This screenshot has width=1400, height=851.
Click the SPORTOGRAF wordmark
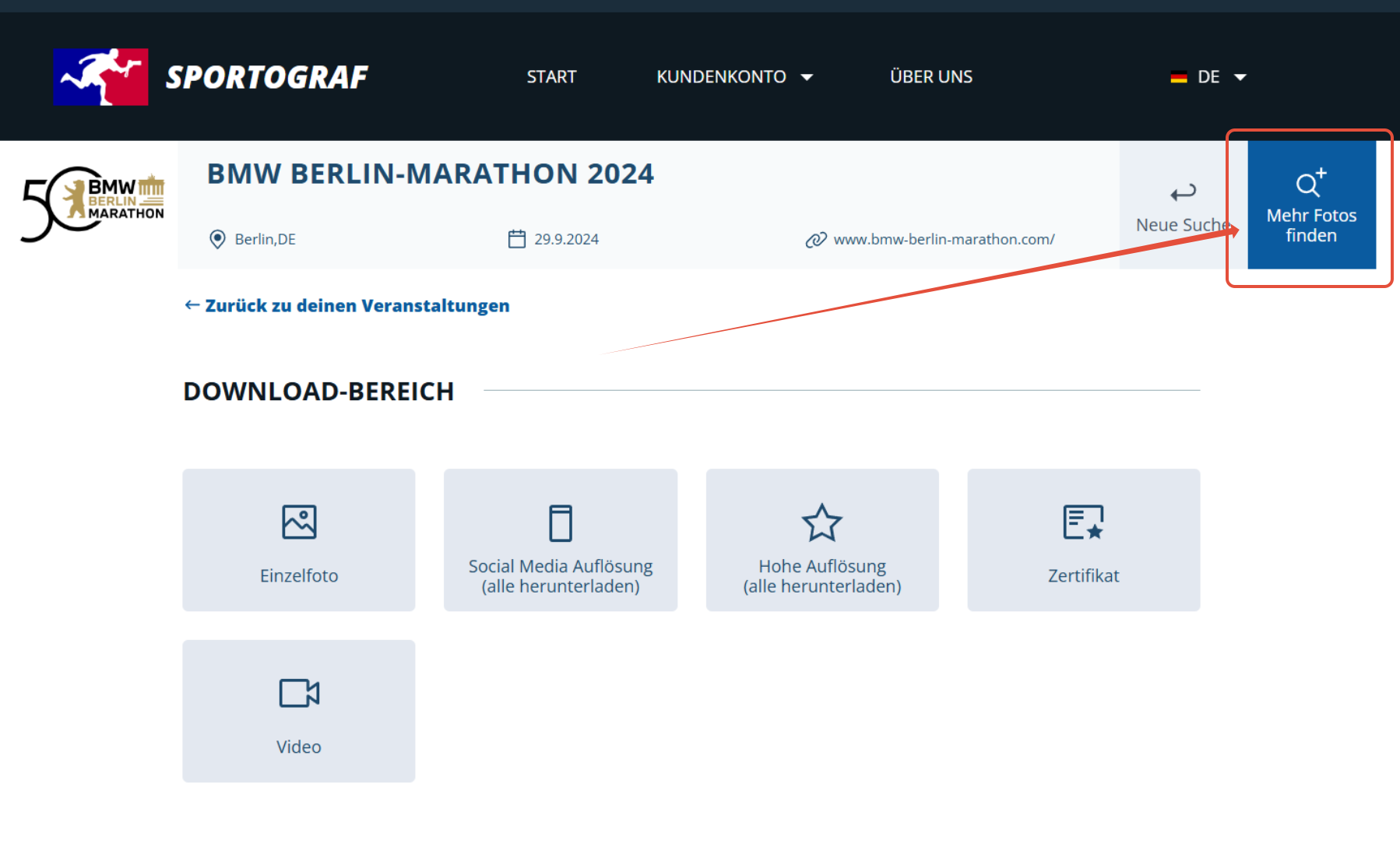tap(266, 77)
